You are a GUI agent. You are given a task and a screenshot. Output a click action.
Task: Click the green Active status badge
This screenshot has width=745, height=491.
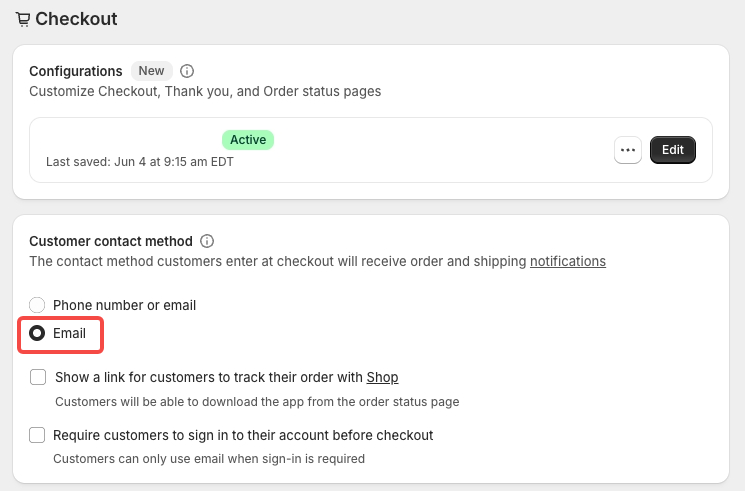pyautogui.click(x=248, y=140)
